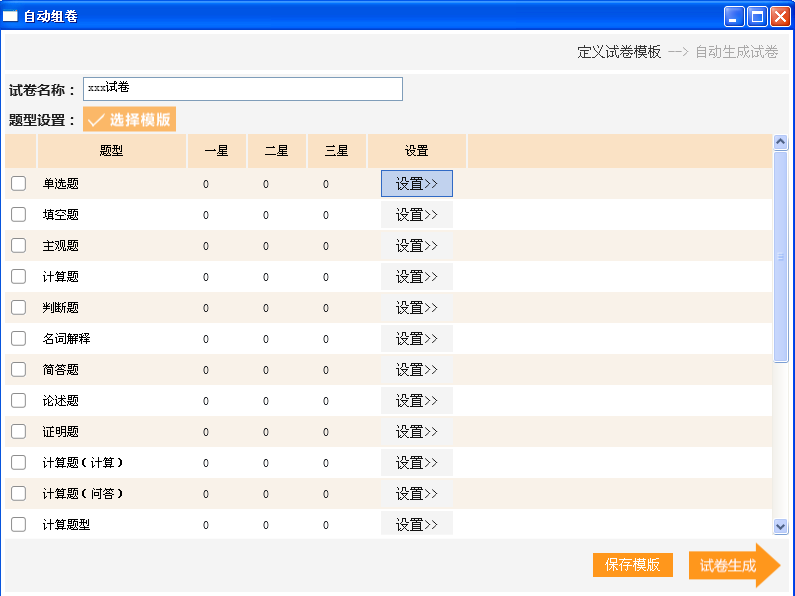The height and width of the screenshot is (596, 795).
Task: Open 设置>> for 判断题
Action: pyautogui.click(x=417, y=307)
